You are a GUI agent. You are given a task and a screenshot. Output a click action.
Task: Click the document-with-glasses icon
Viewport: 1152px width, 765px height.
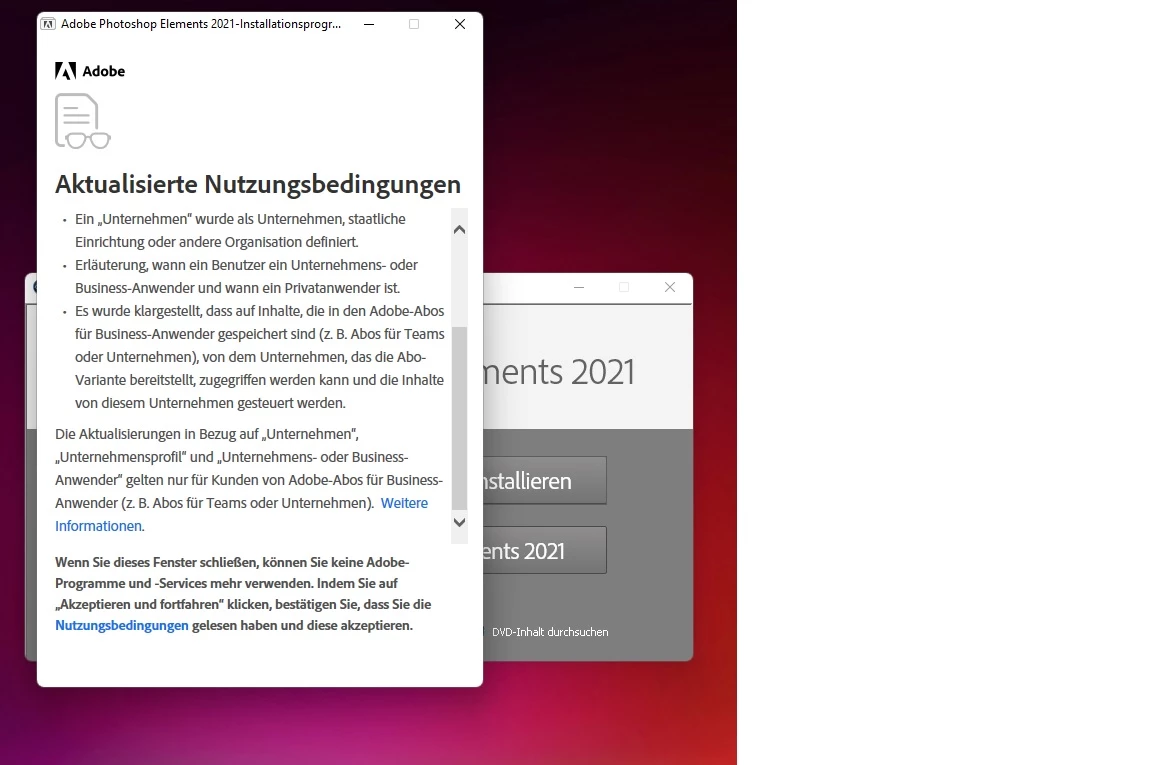tap(82, 121)
